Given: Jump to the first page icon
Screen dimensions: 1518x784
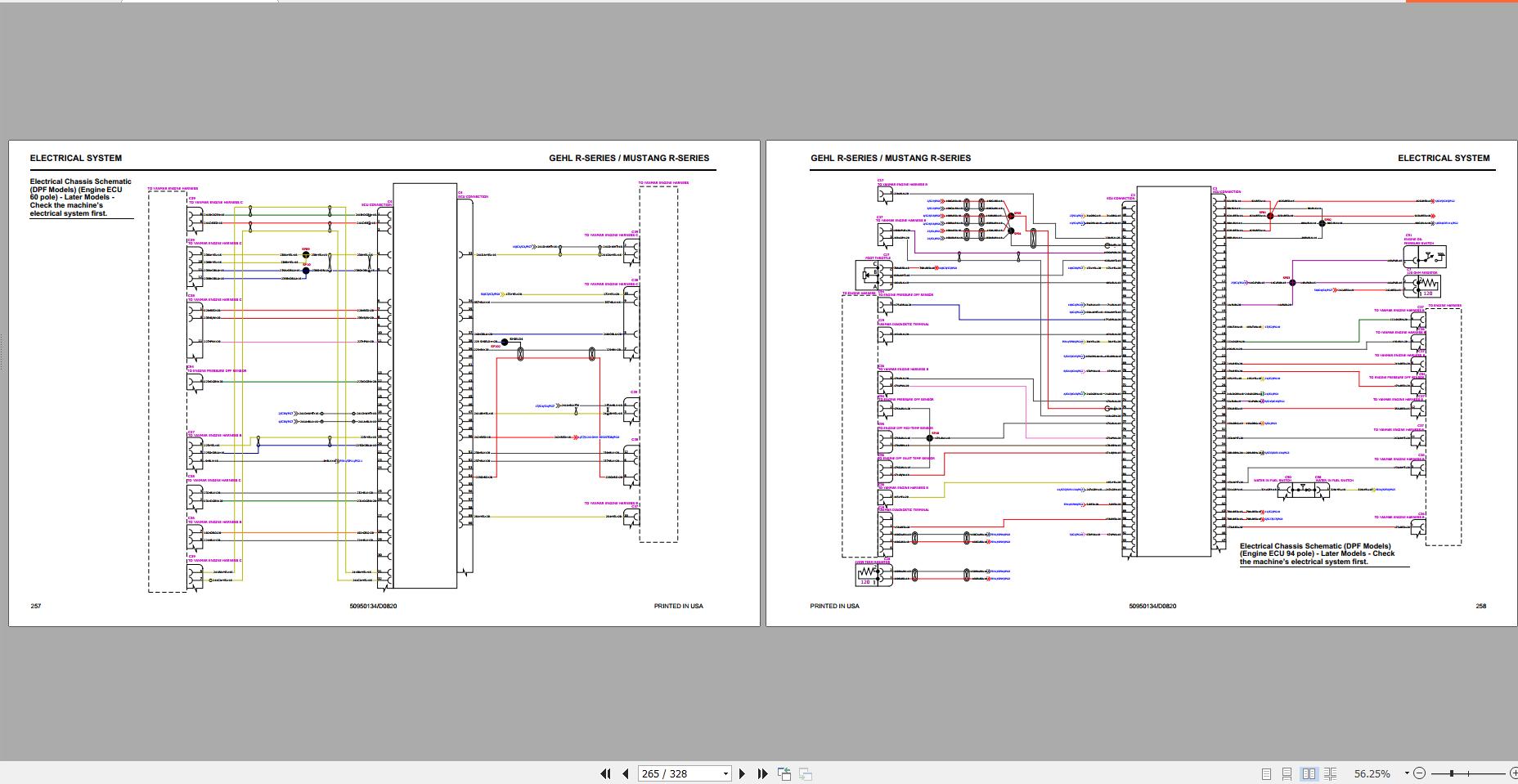Looking at the screenshot, I should (606, 773).
